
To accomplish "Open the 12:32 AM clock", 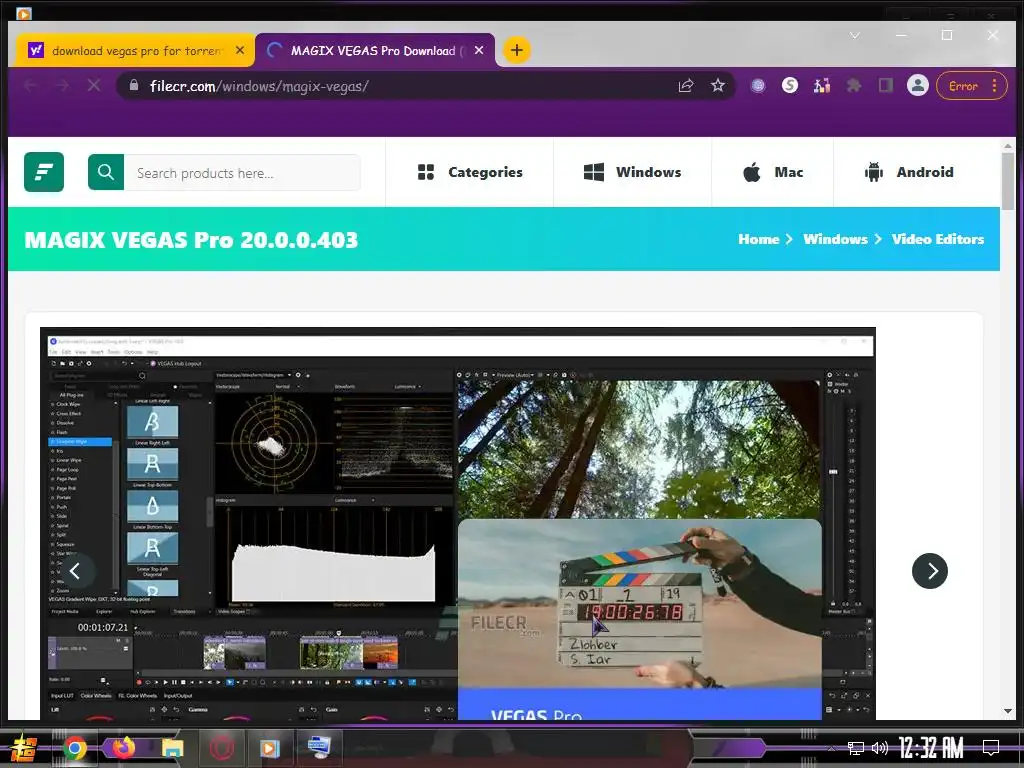I will (931, 748).
